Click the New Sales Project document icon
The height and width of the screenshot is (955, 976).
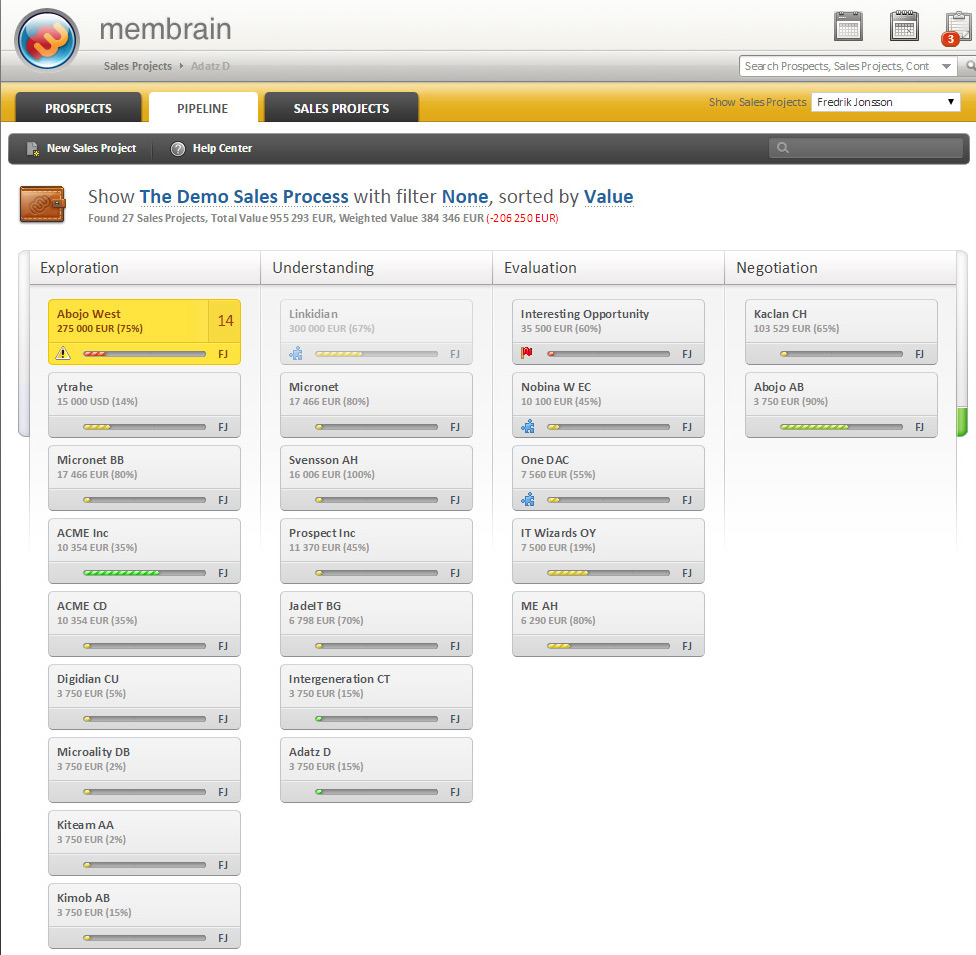(32, 149)
